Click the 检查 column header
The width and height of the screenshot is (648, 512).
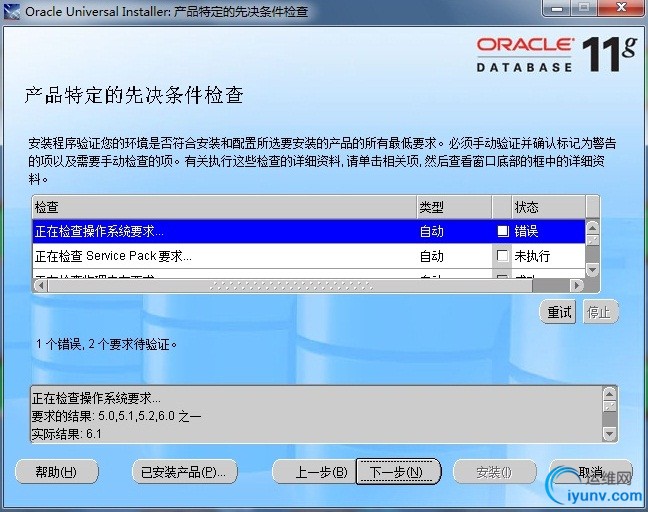click(224, 207)
